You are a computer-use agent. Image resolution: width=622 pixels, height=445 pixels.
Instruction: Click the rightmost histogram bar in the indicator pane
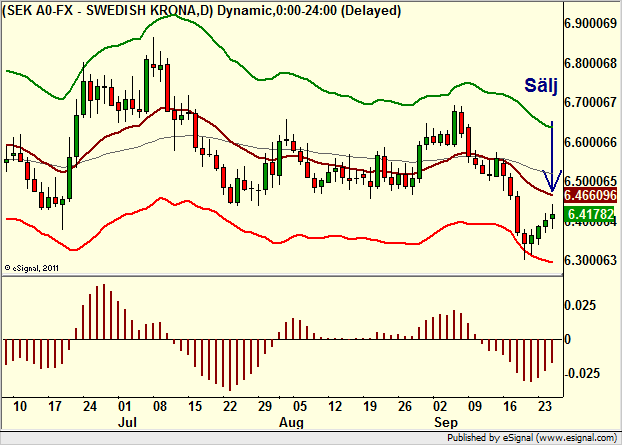coord(552,351)
